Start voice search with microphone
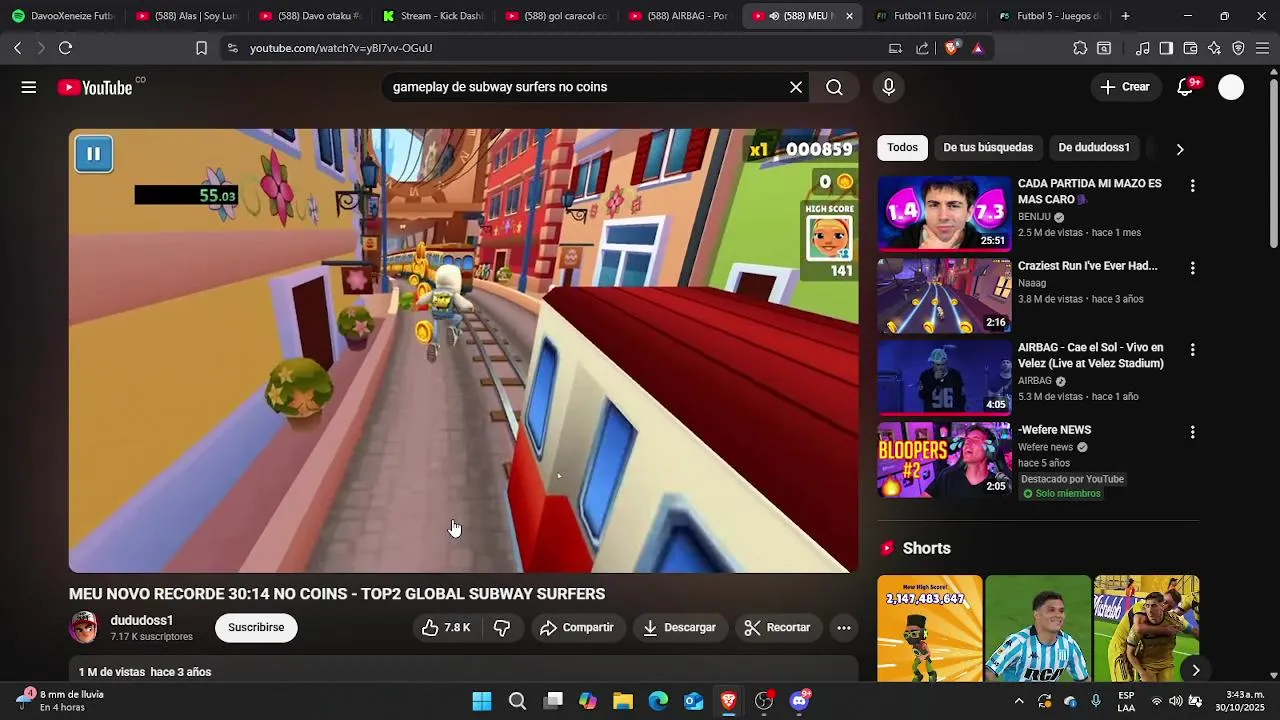The width and height of the screenshot is (1280, 720). (888, 87)
